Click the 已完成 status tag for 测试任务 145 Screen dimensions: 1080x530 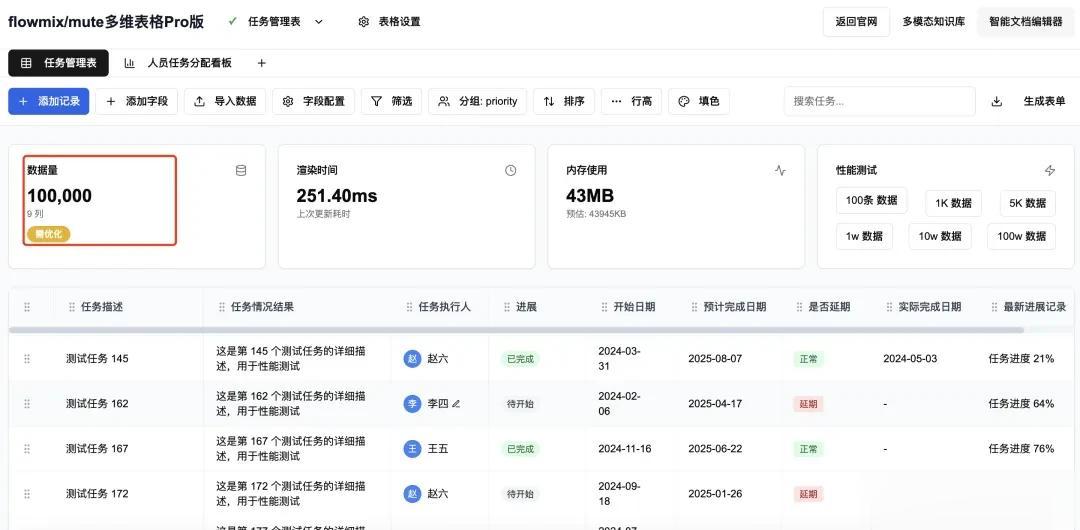click(x=520, y=359)
